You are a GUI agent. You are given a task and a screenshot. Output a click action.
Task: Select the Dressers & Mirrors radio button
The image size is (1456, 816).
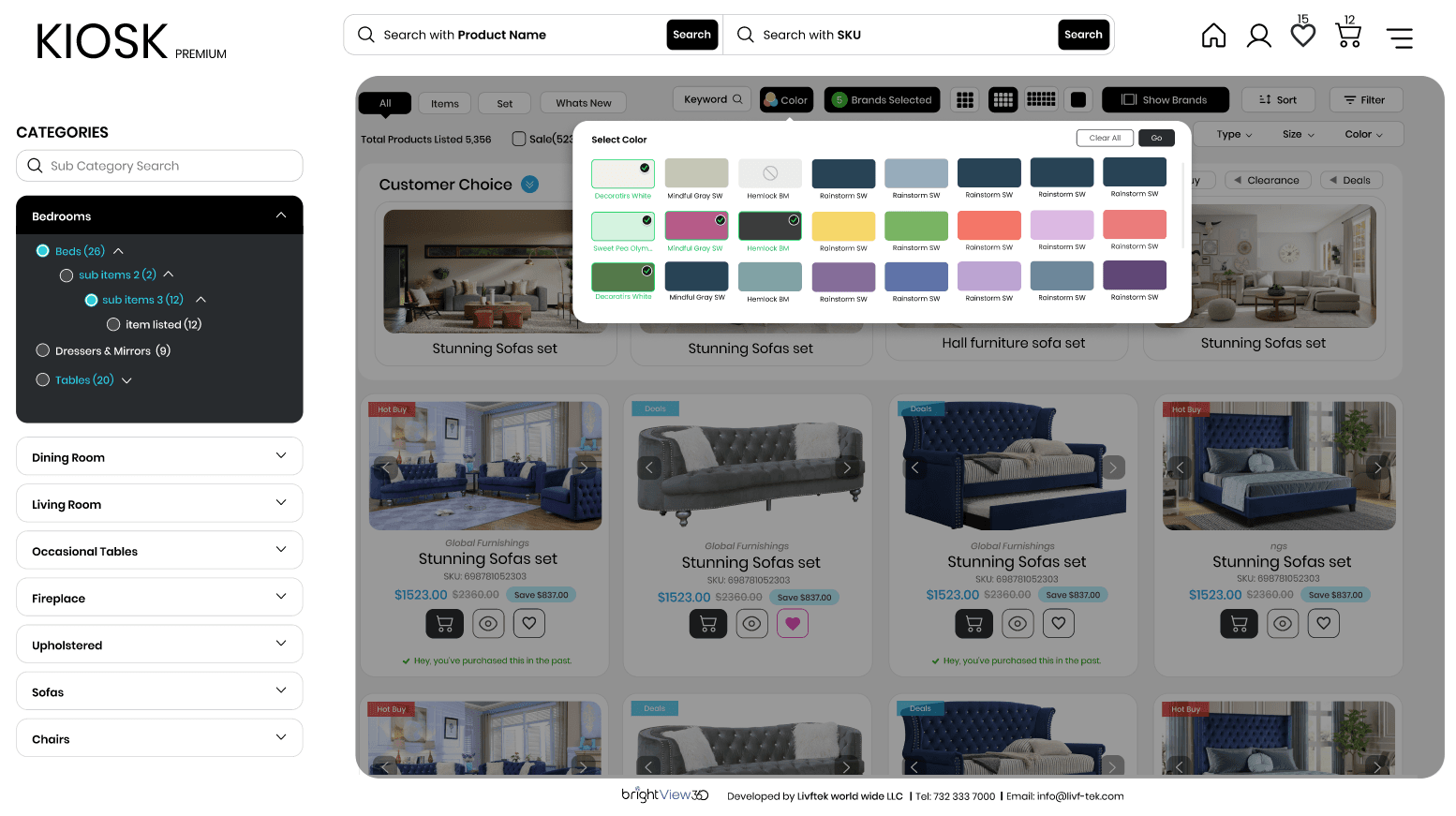click(x=42, y=350)
